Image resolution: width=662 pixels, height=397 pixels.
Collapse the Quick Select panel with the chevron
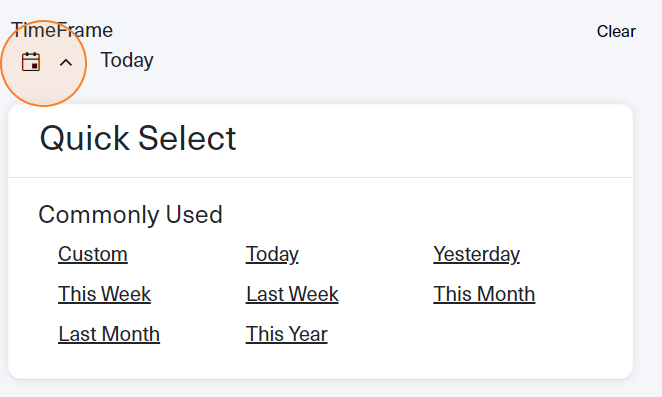click(x=66, y=63)
